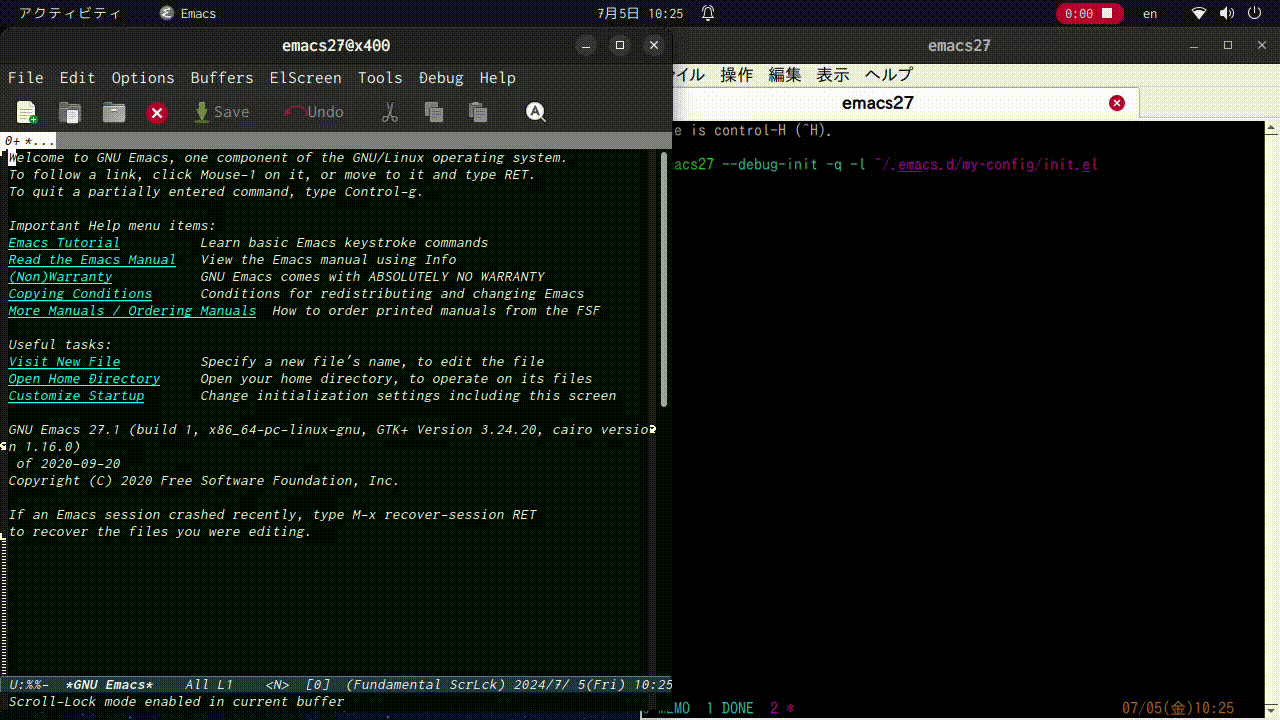The height and width of the screenshot is (720, 1280).
Task: Open the Buffers menu
Action: 222,78
